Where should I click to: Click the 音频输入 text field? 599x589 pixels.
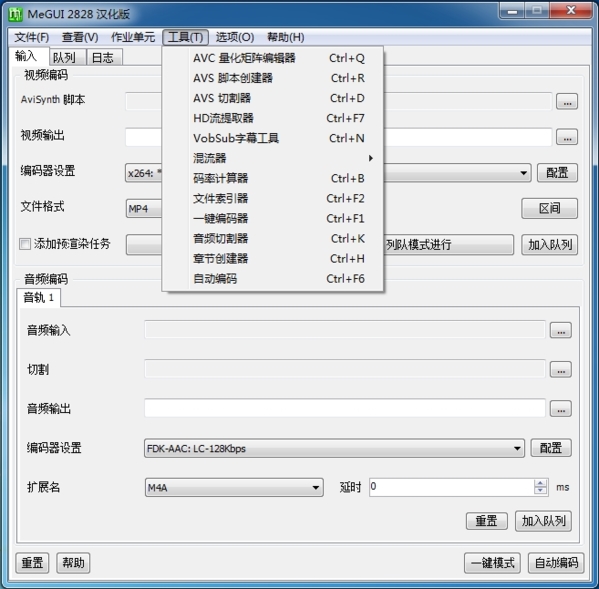[x=345, y=330]
